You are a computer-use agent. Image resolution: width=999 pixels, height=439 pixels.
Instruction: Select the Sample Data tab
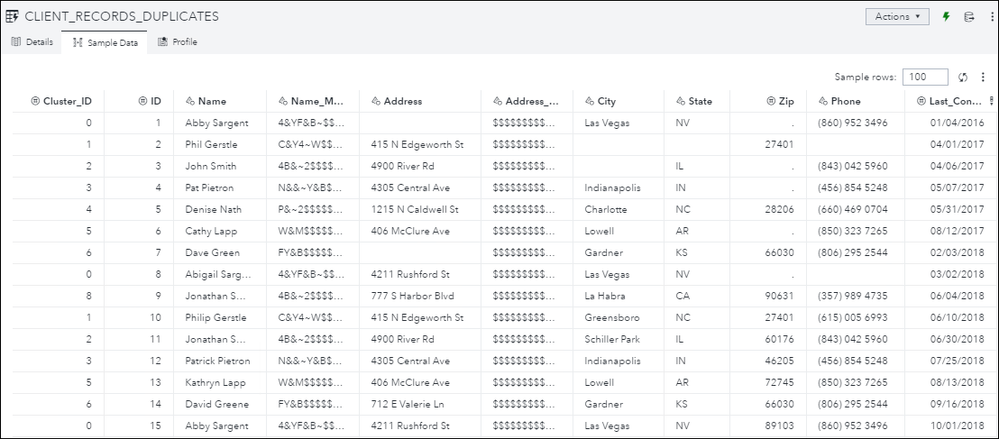point(104,43)
